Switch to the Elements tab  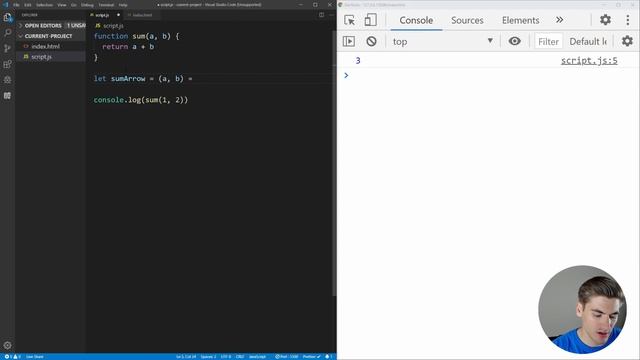(x=520, y=20)
